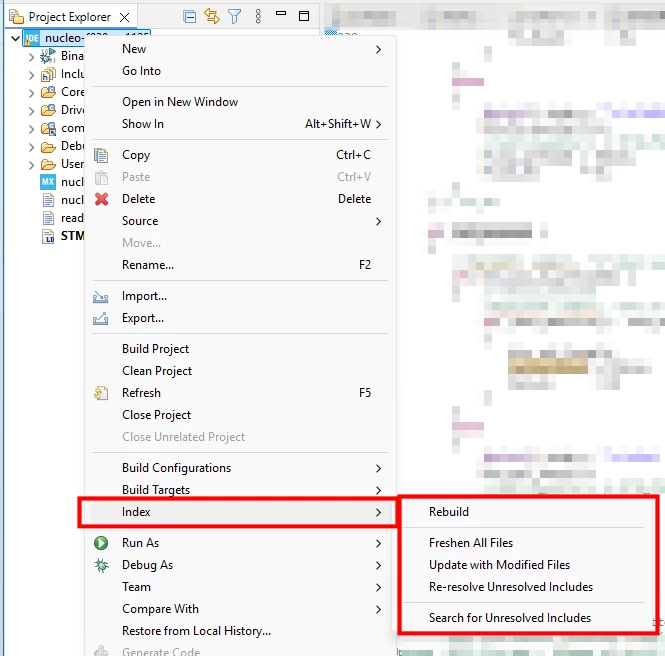Close the Project Explorer tab
Image resolution: width=665 pixels, height=656 pixels.
124,17
